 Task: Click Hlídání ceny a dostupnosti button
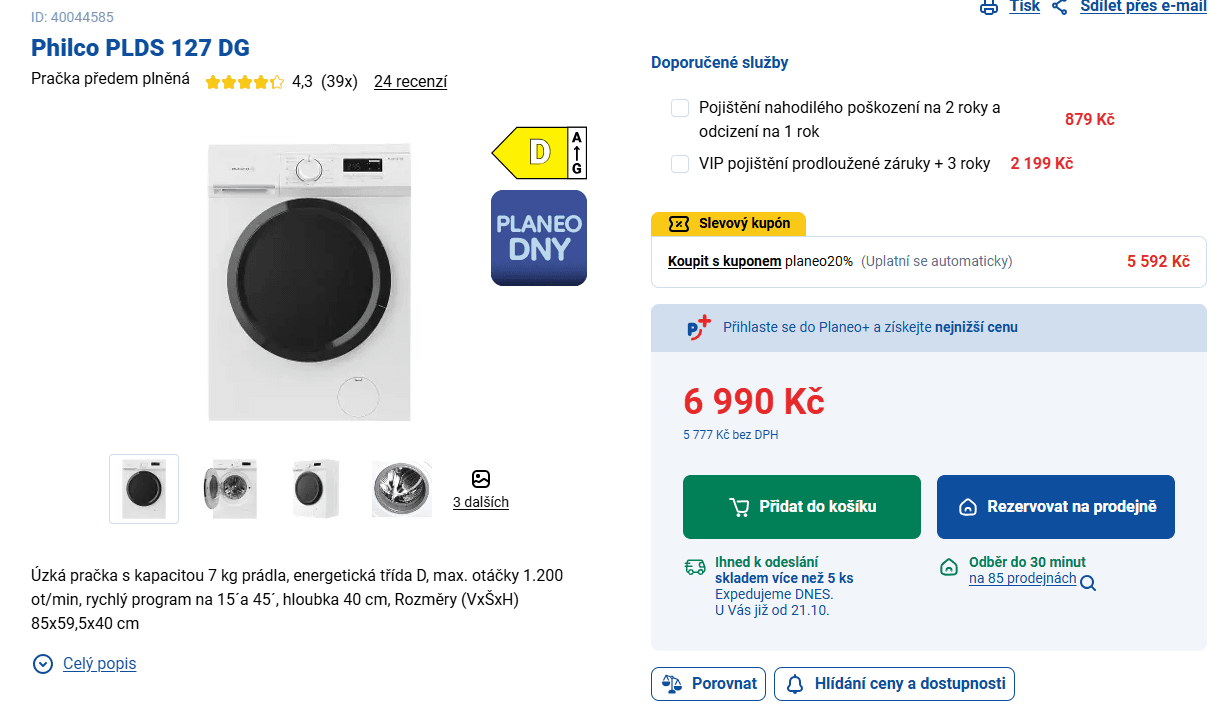(894, 684)
